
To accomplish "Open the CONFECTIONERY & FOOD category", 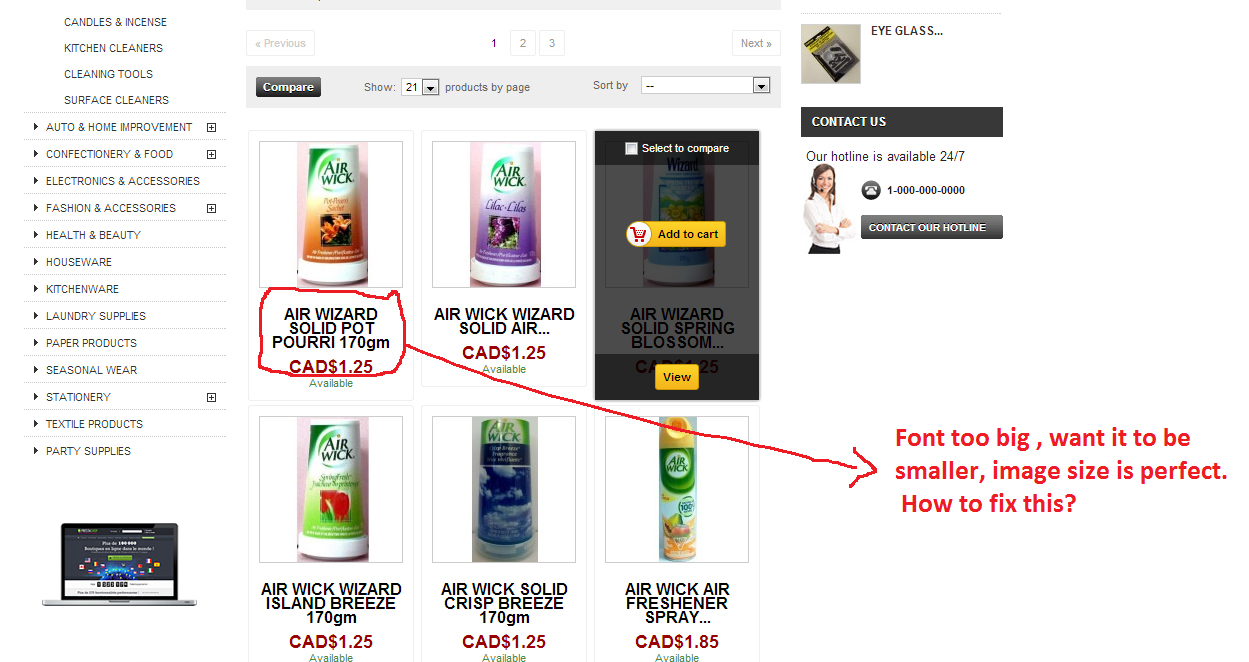I will [109, 154].
